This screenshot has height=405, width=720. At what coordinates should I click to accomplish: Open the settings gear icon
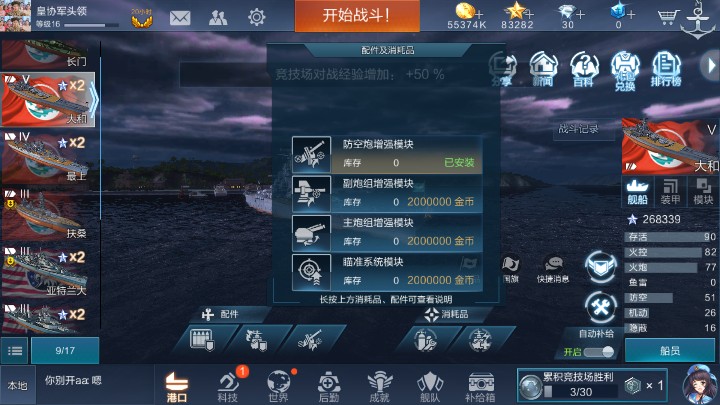256,17
